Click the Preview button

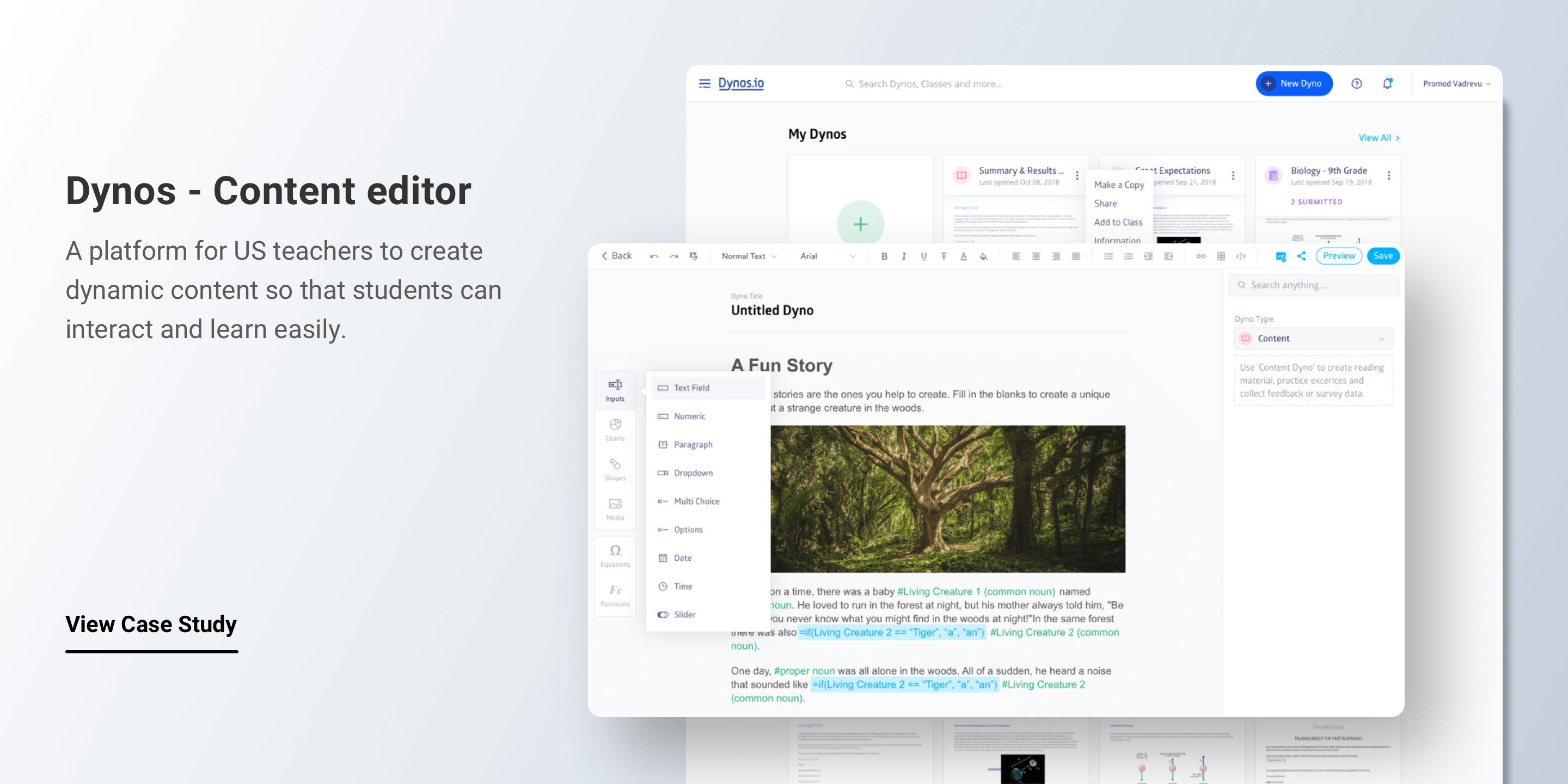pos(1339,256)
